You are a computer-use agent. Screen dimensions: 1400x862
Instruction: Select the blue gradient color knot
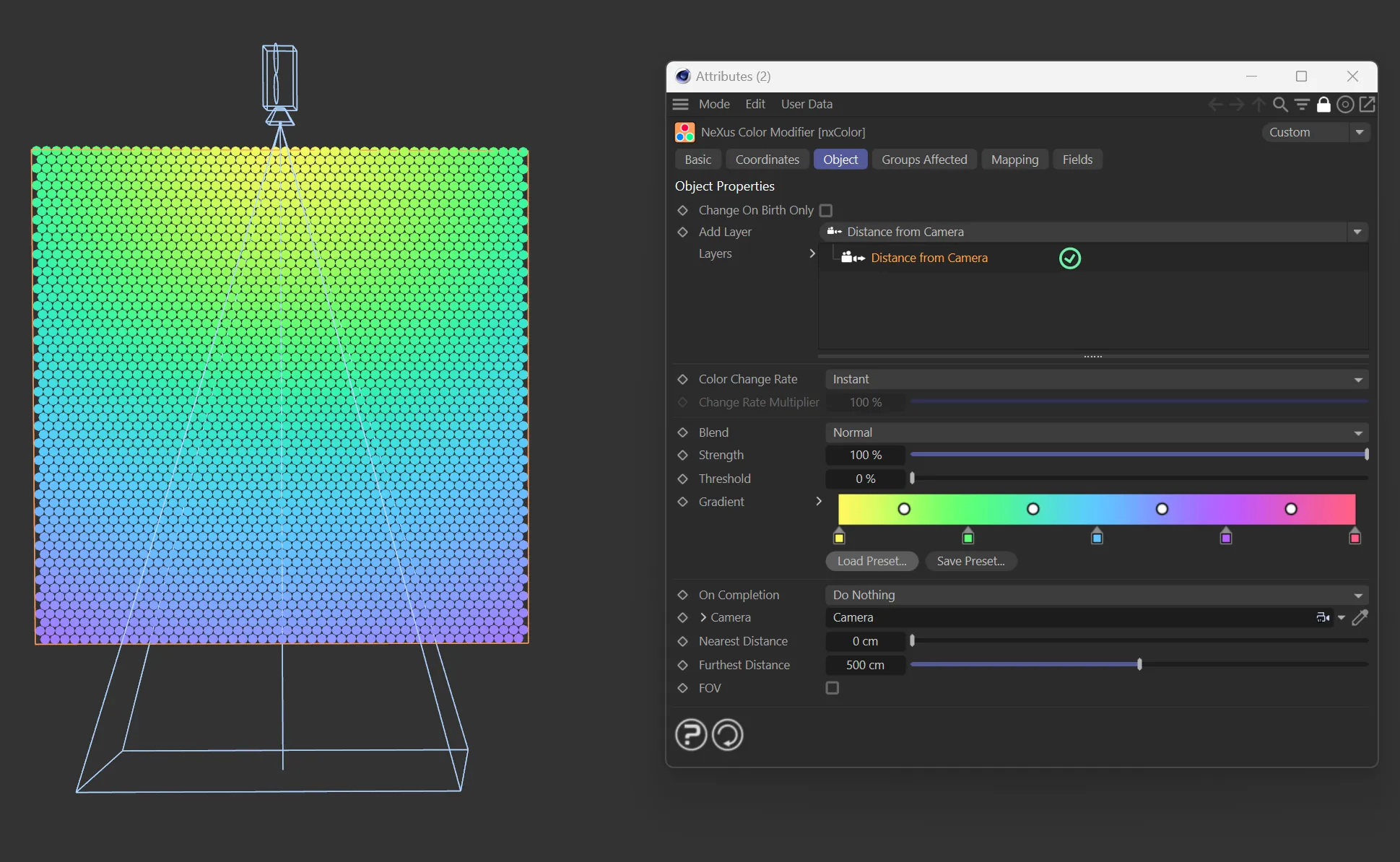coord(1097,537)
